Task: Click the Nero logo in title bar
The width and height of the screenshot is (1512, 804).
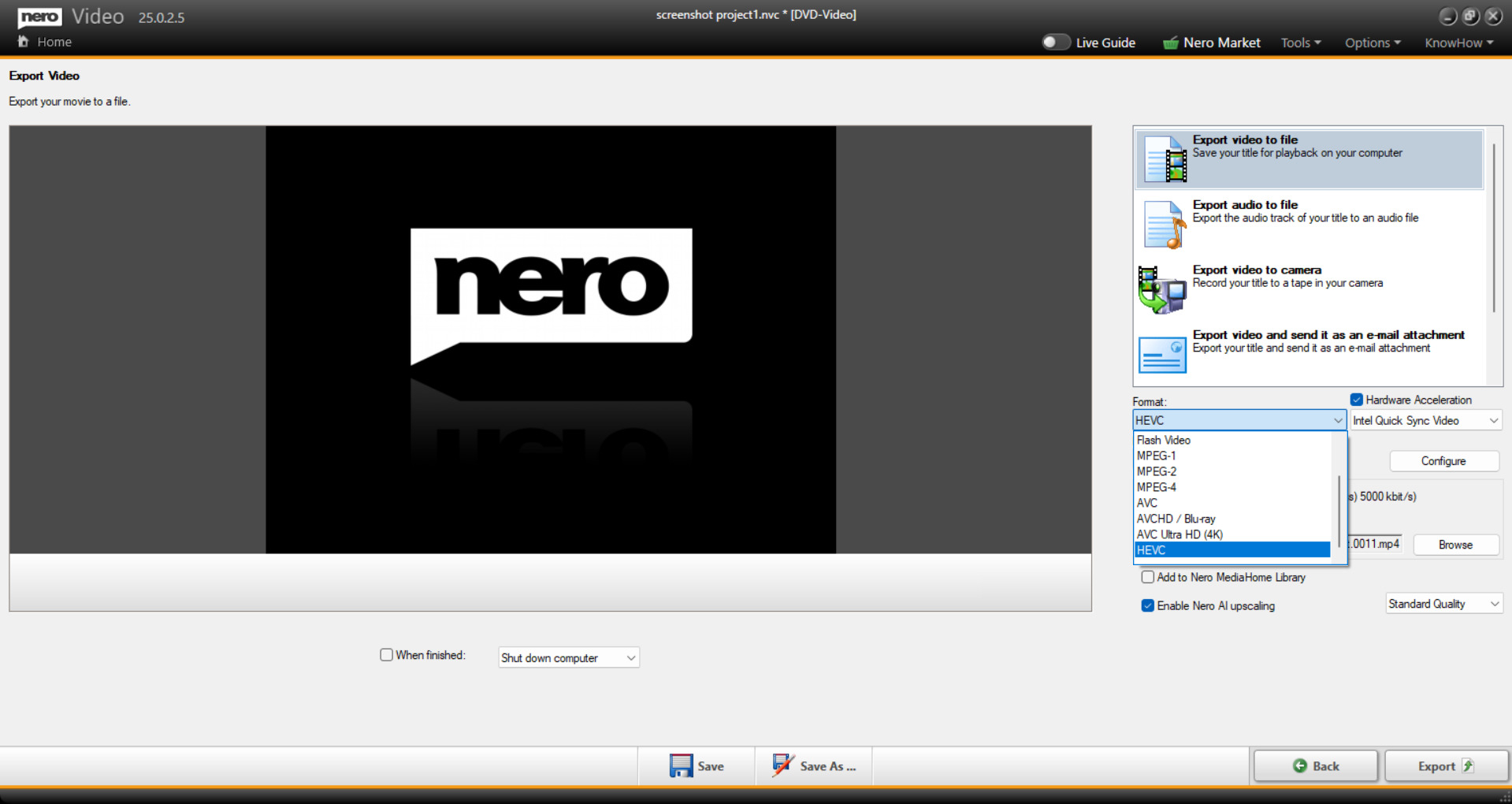Action: [40, 17]
